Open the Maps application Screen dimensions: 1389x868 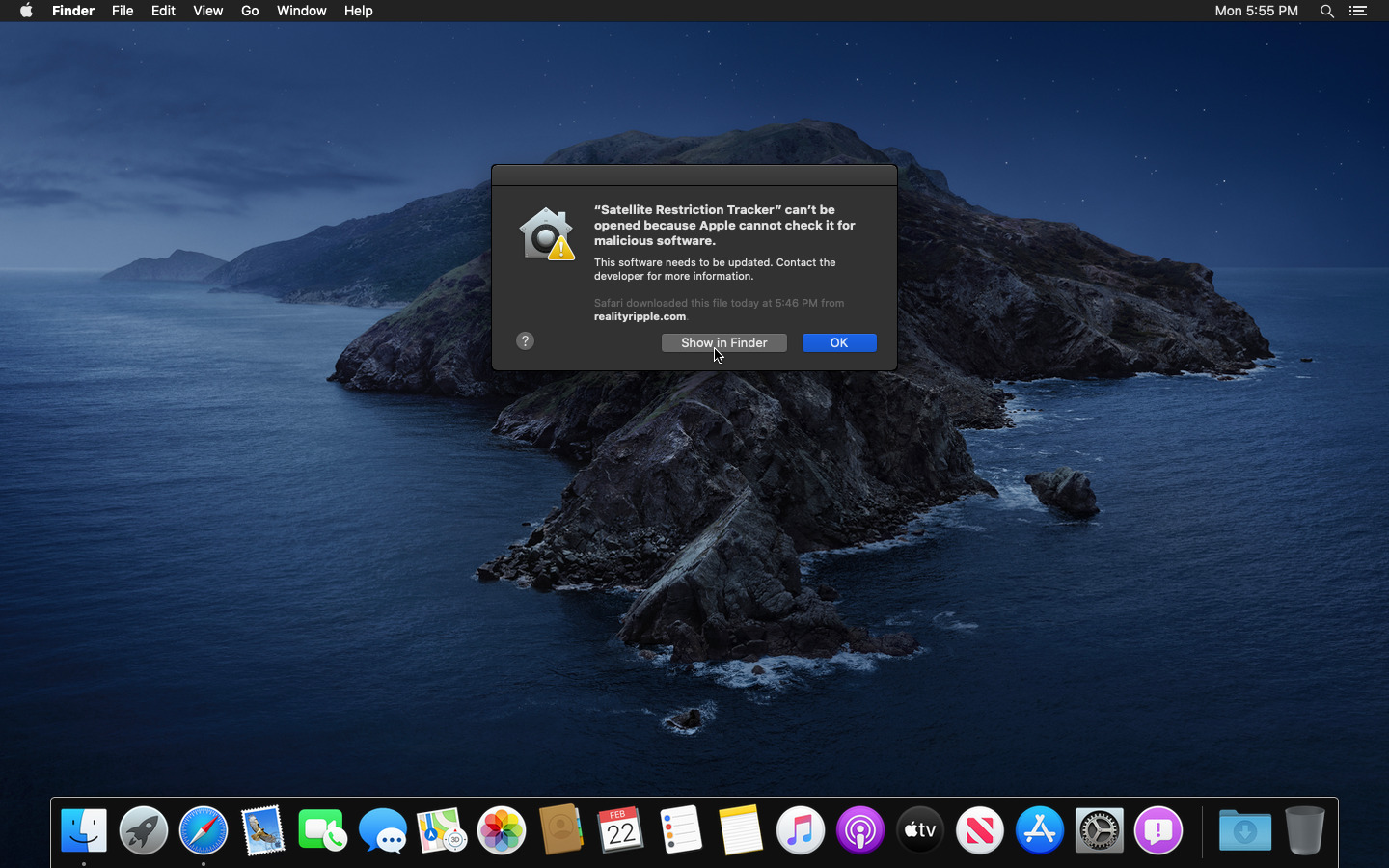point(442,829)
